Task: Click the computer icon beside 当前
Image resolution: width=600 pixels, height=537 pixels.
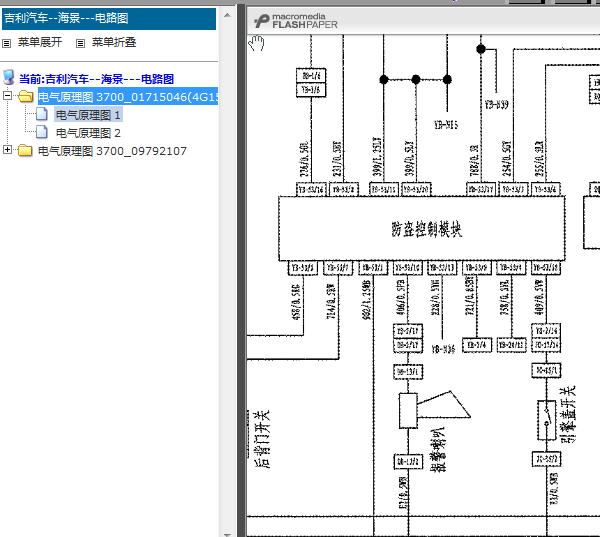Action: click(x=9, y=77)
